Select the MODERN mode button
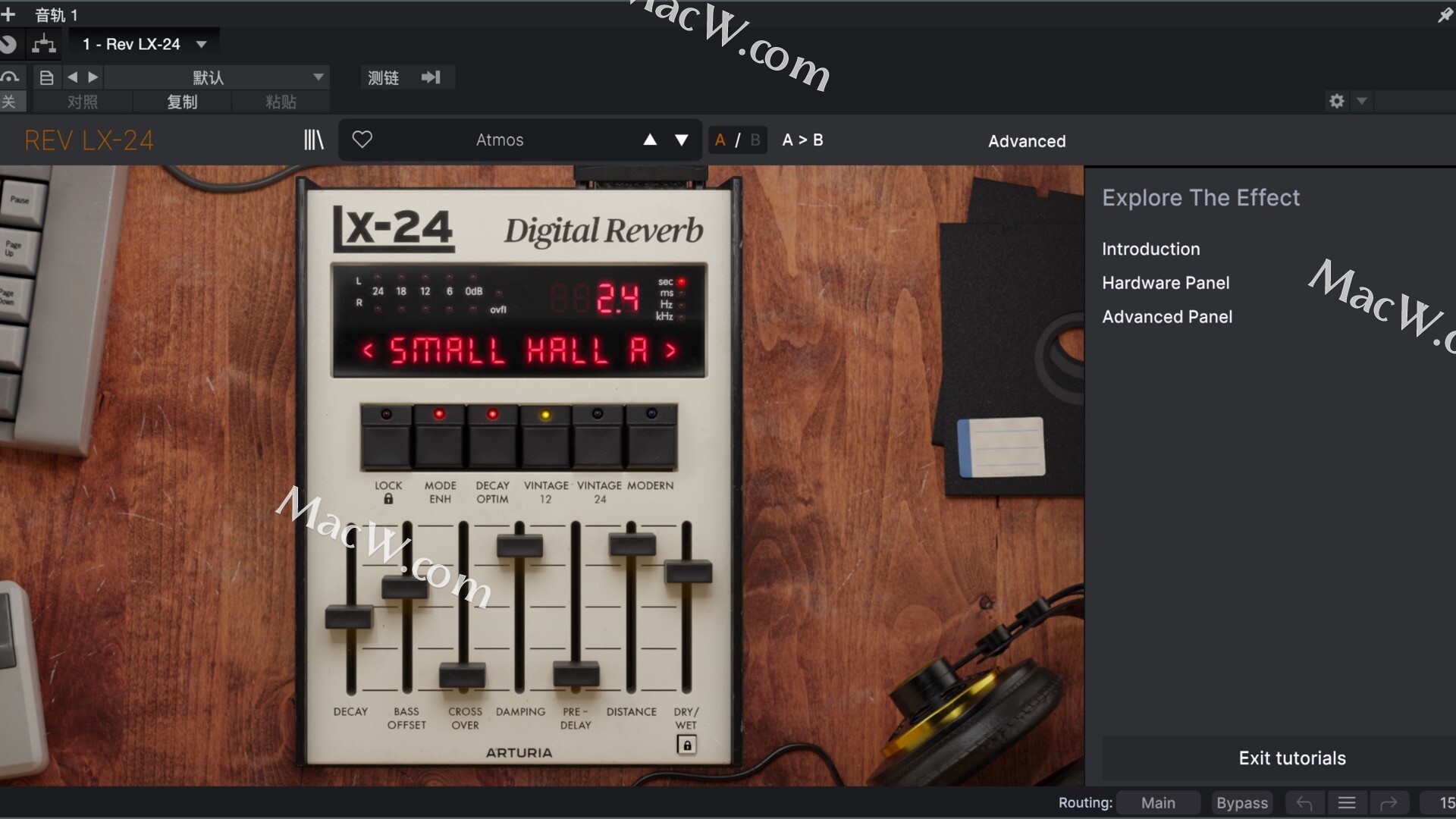 point(651,438)
